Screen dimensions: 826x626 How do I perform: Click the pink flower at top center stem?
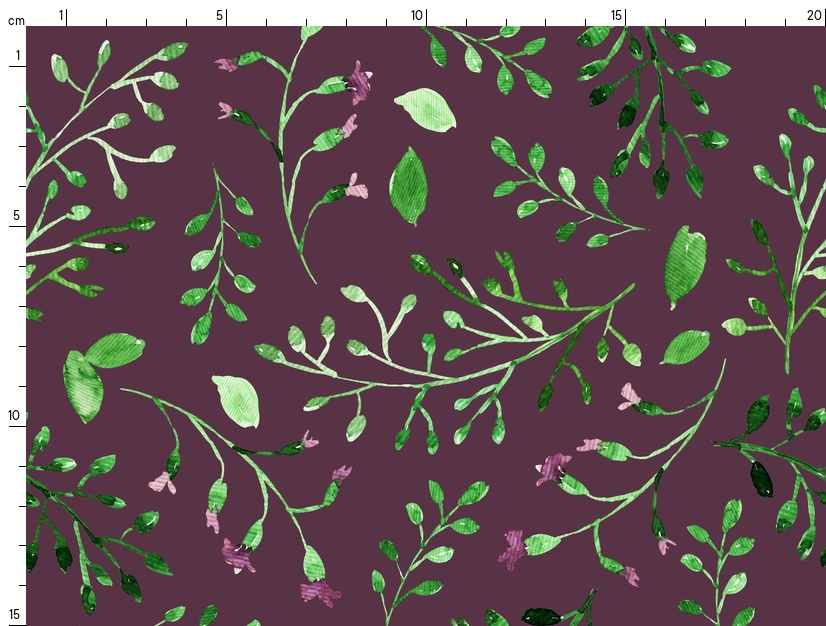357,83
